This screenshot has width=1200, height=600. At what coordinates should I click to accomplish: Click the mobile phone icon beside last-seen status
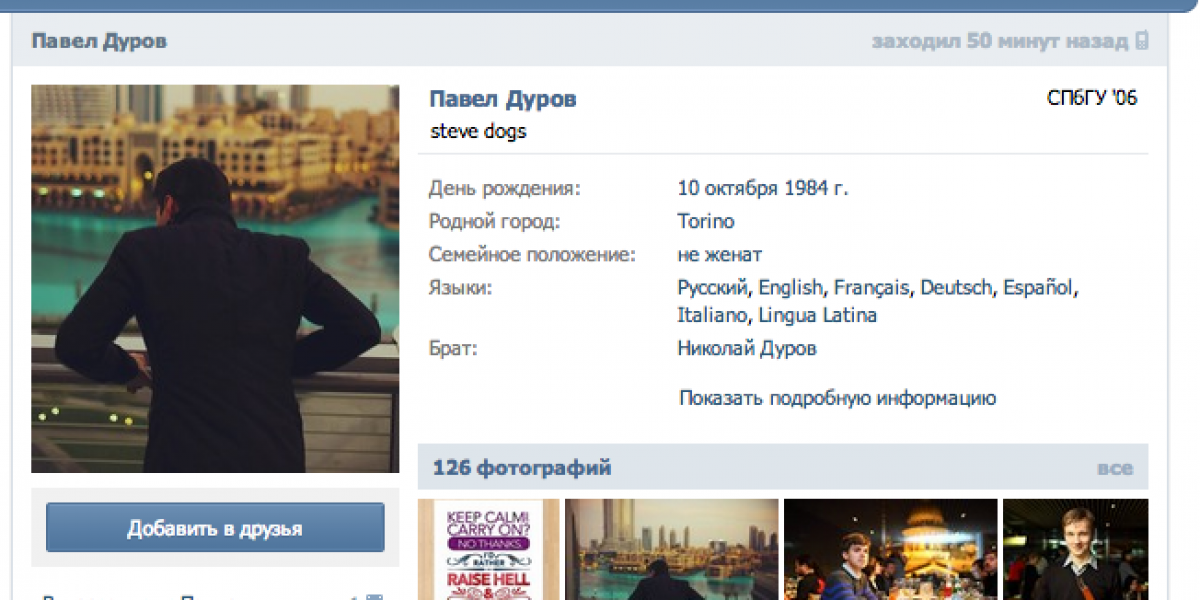[1141, 42]
